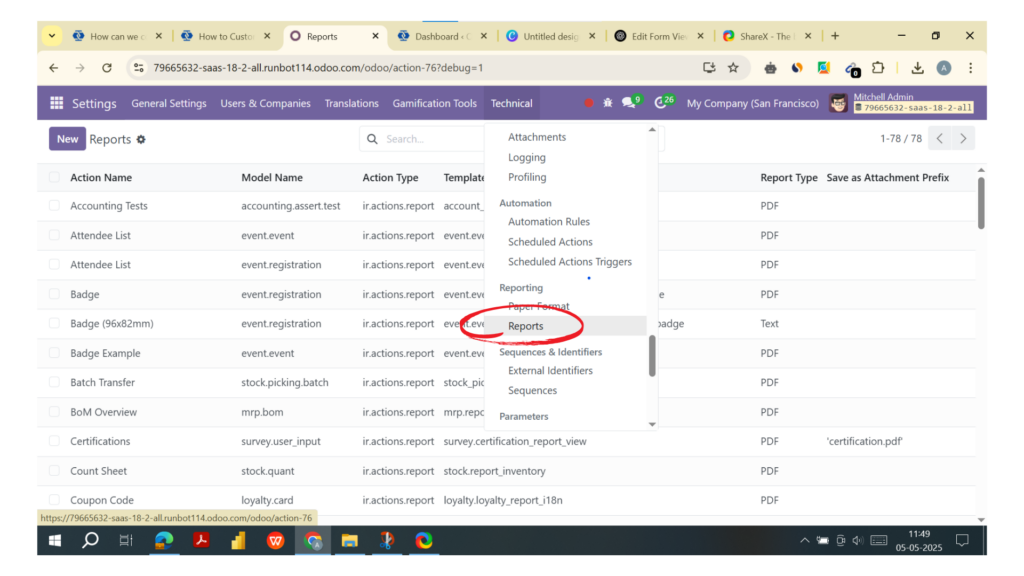Select the checkbox next to Accounting Tests
1024x576 pixels.
tap(54, 206)
